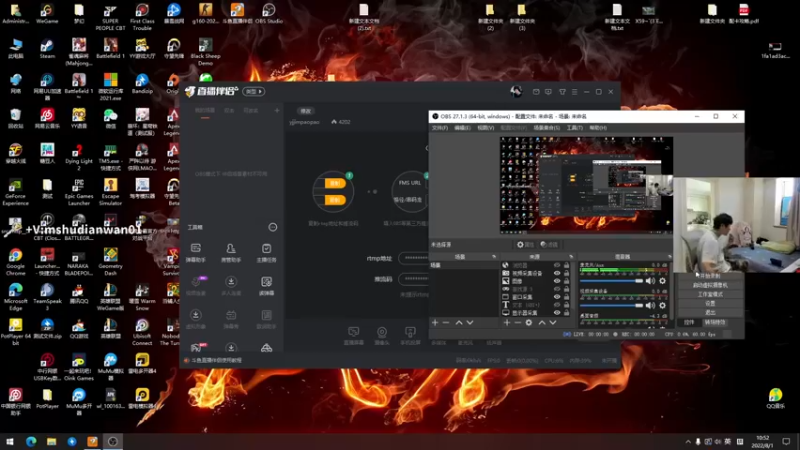This screenshot has height=450, width=800.
Task: Enable 工作室模式 in OBS controls
Action: click(710, 294)
